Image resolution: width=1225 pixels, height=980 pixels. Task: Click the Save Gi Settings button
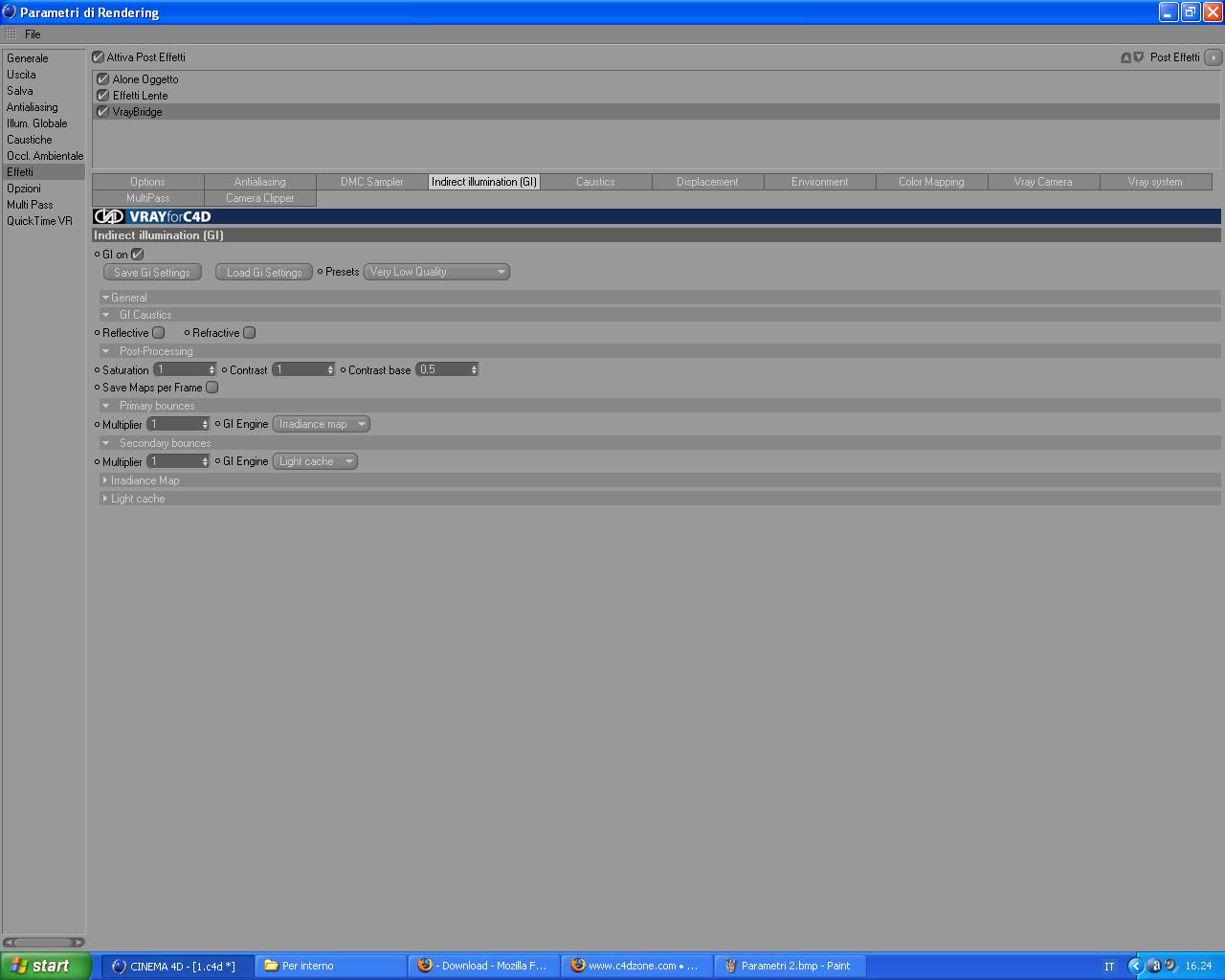(x=152, y=273)
